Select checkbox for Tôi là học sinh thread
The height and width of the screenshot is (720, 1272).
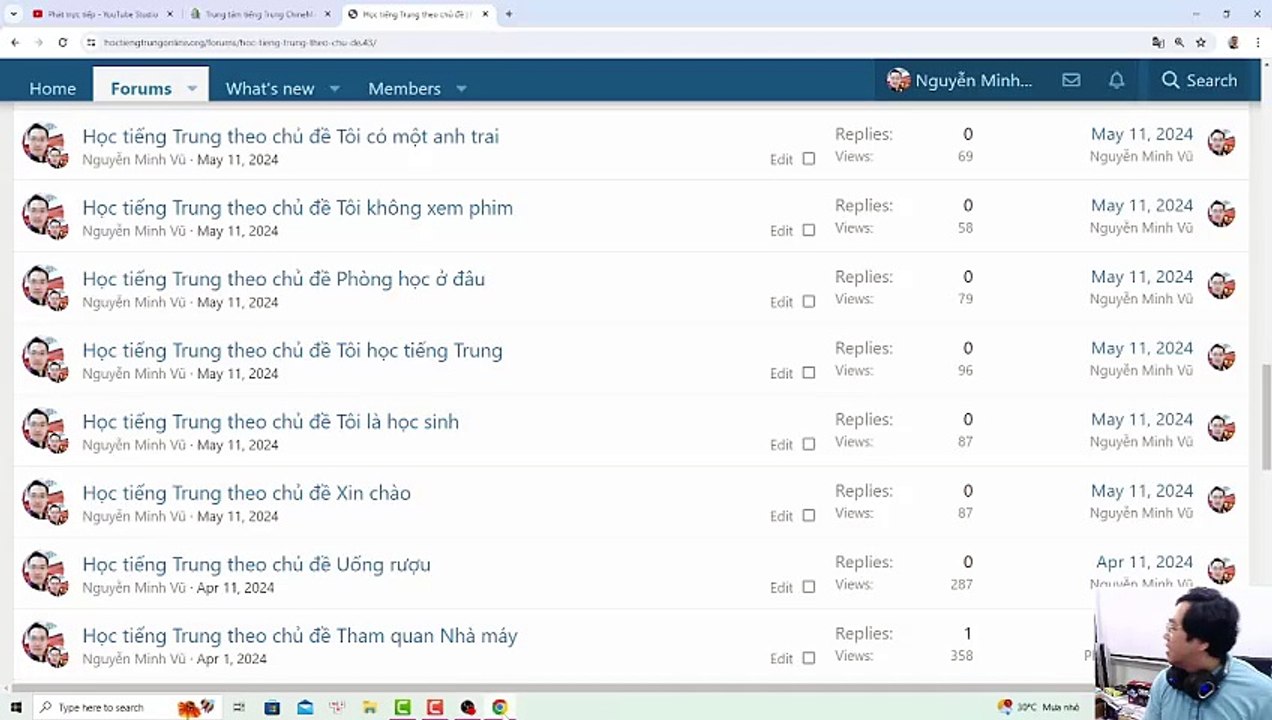coord(809,444)
